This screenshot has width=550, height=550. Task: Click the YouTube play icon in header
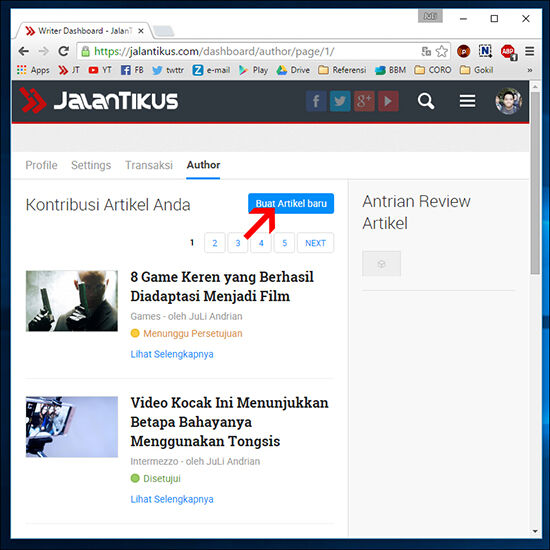[388, 101]
